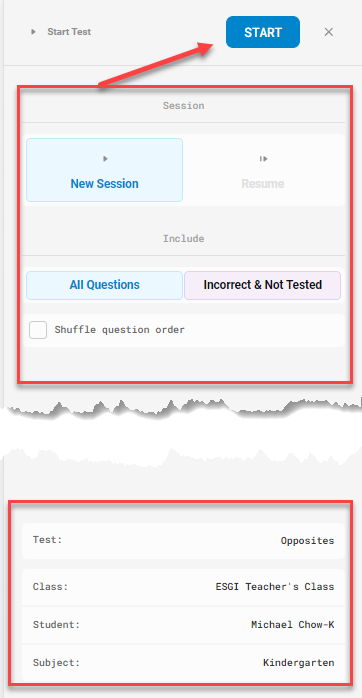
Task: Click the Kindergarten subject value
Action: coord(299,663)
